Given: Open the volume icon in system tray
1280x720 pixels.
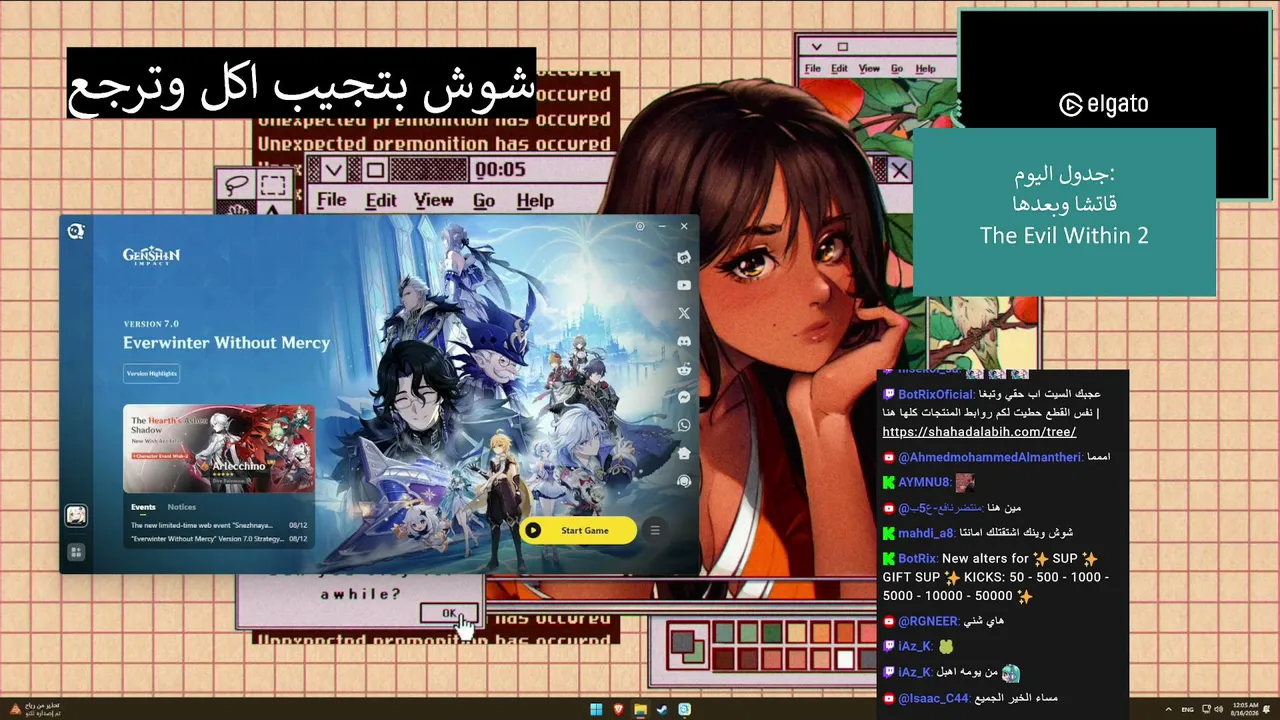Looking at the screenshot, I should point(1217,709).
